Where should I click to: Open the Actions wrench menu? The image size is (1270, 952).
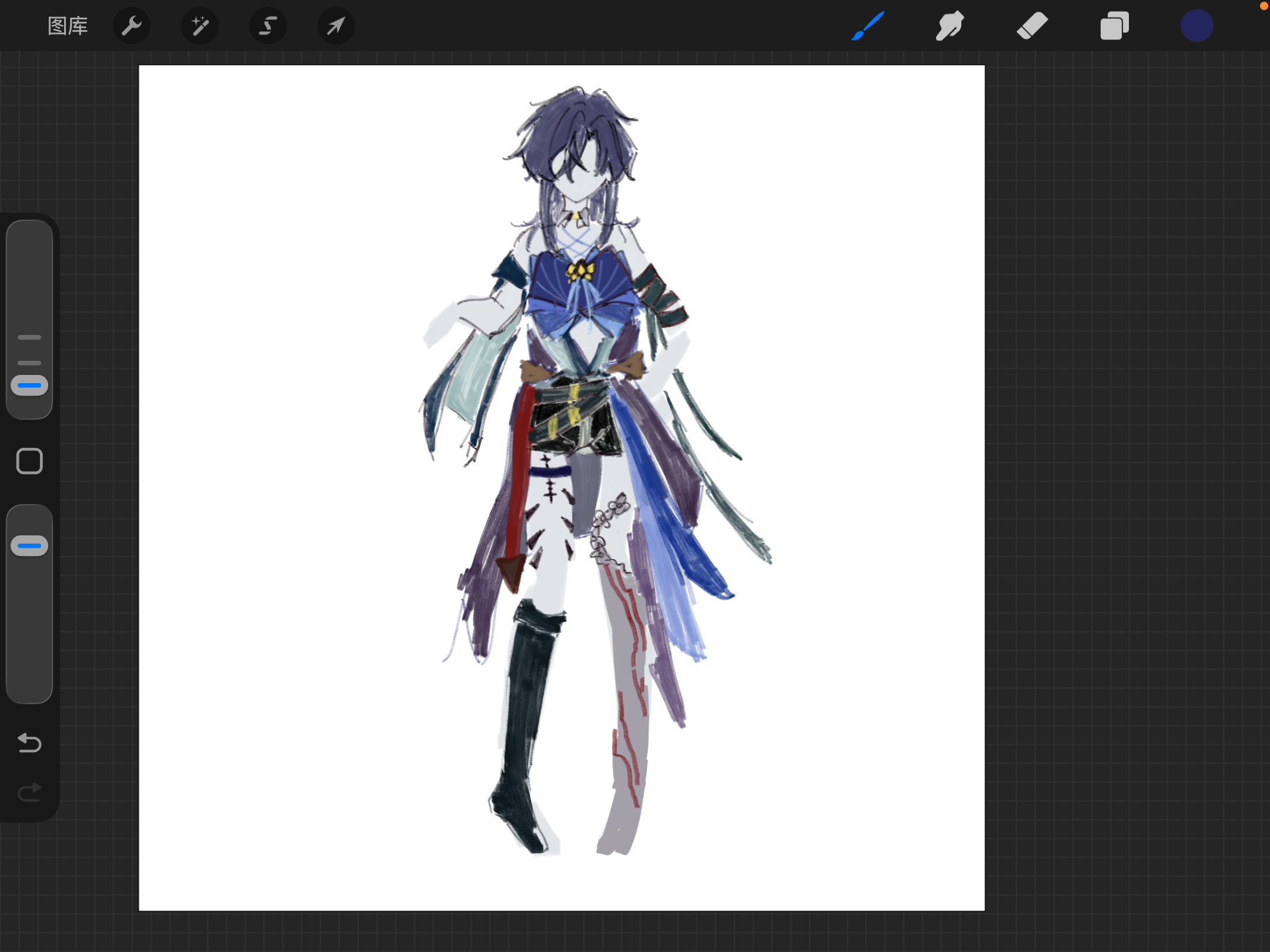(x=131, y=26)
